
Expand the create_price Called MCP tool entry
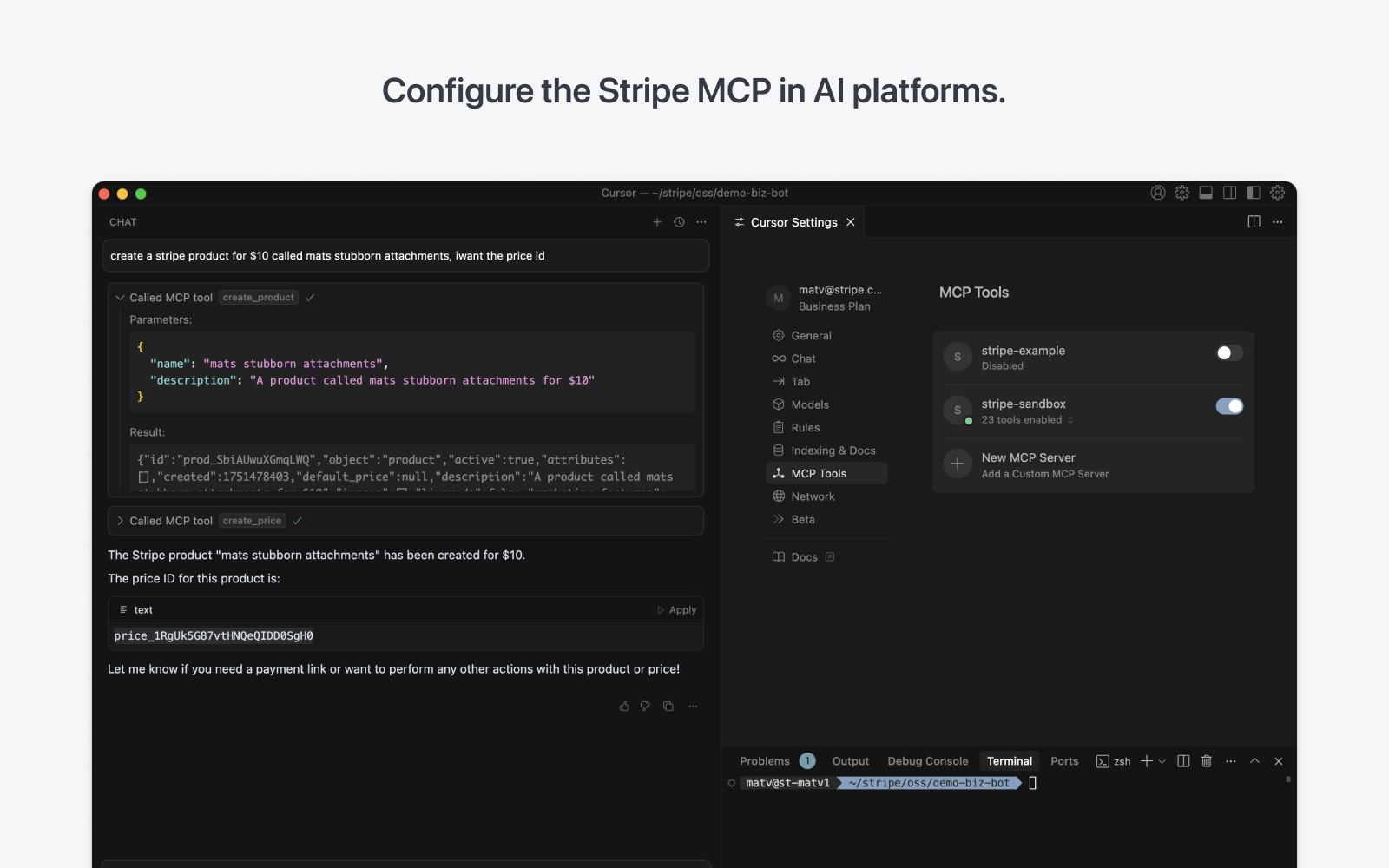pyautogui.click(x=121, y=520)
